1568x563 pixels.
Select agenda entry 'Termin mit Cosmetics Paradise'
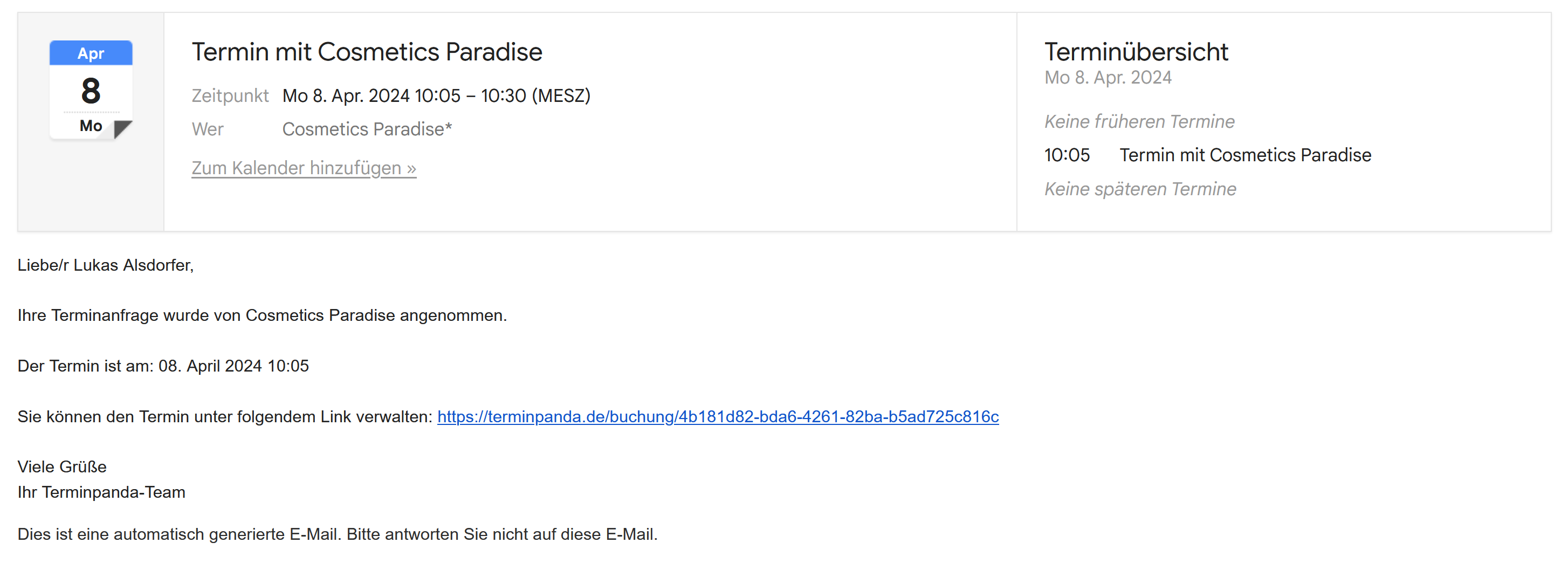[x=1245, y=155]
